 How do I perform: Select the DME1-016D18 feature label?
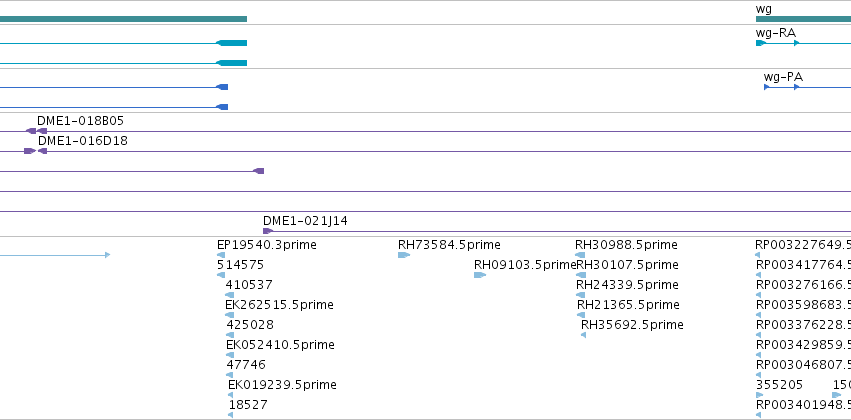pos(82,141)
